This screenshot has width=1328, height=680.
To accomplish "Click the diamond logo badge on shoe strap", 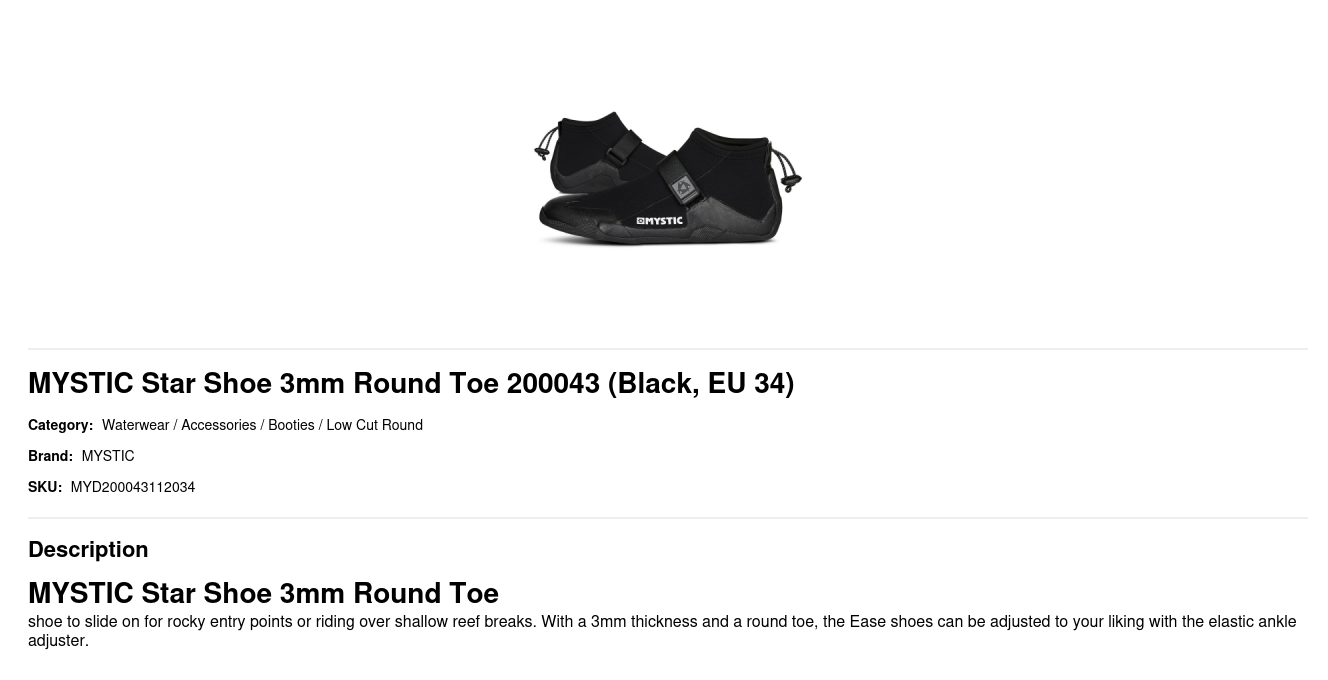I will click(x=684, y=187).
